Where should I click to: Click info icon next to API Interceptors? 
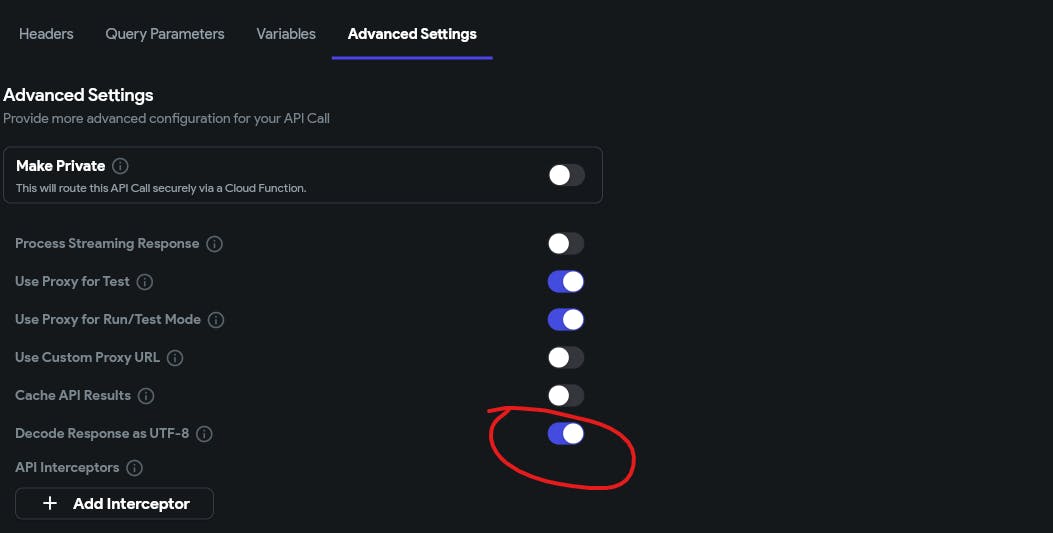point(134,468)
